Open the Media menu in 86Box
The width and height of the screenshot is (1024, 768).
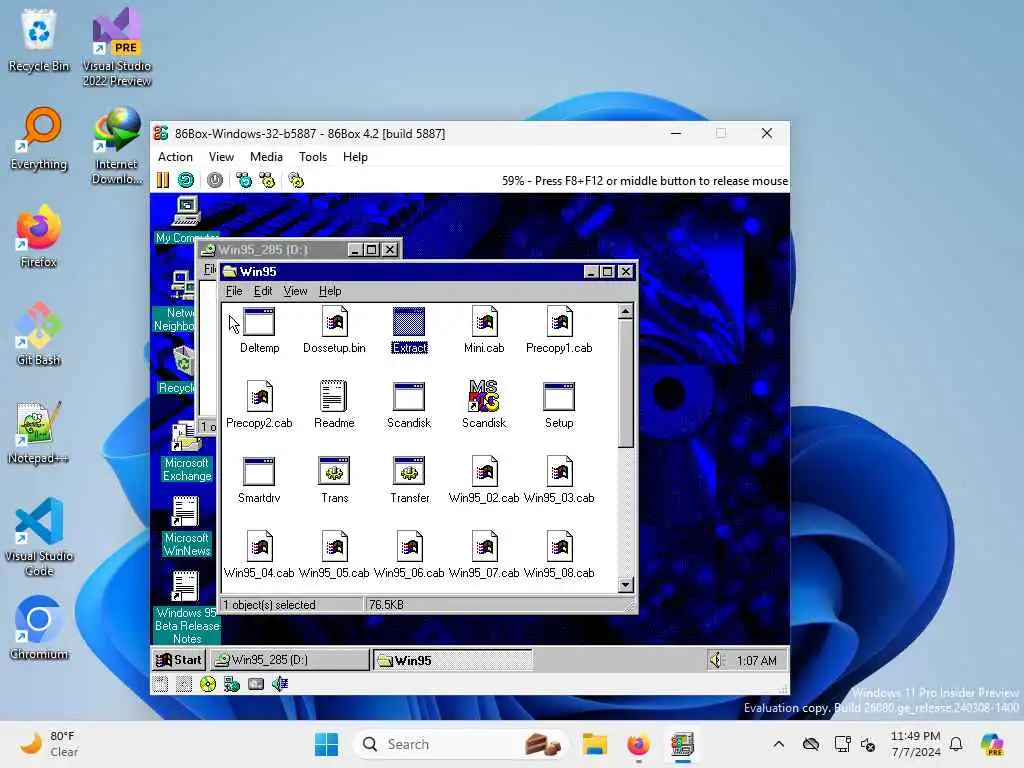coord(266,157)
